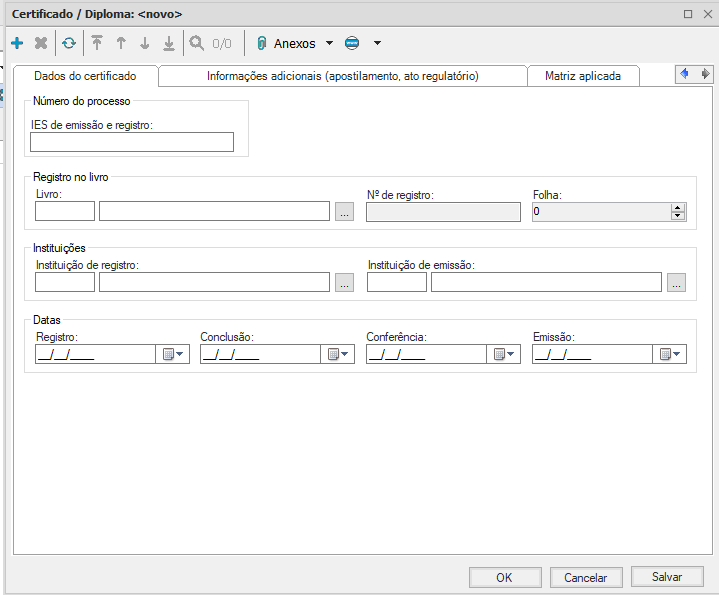The width and height of the screenshot is (719, 595).
Task: Go to the first record arrow
Action: [x=97, y=43]
